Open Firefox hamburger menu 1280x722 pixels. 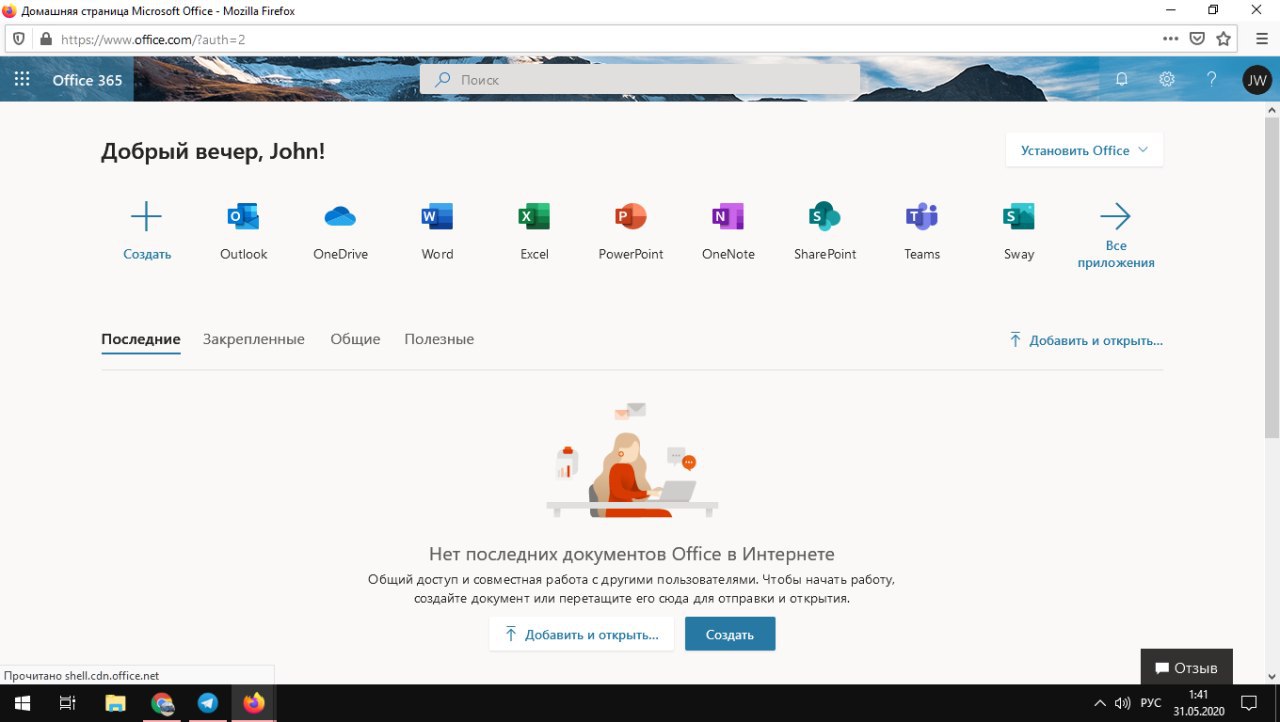(1262, 39)
